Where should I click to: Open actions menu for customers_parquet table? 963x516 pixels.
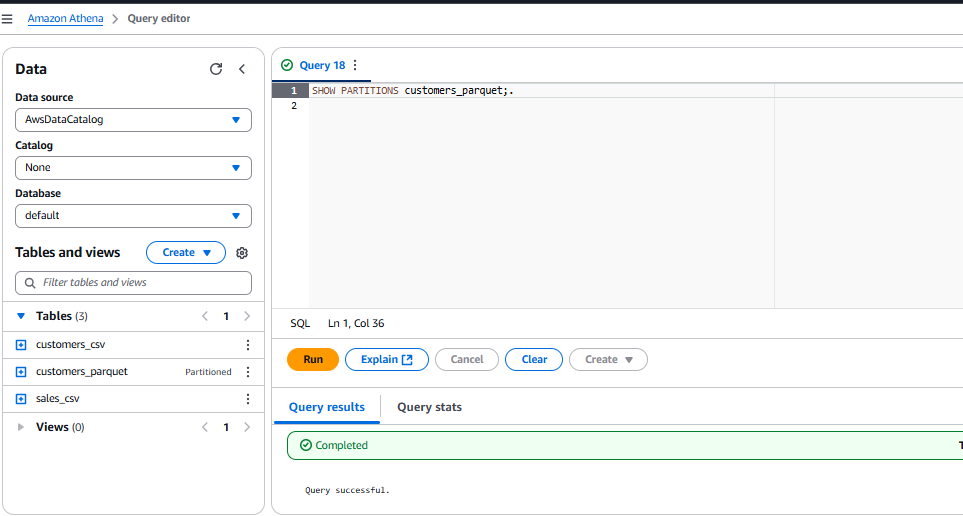(x=248, y=372)
